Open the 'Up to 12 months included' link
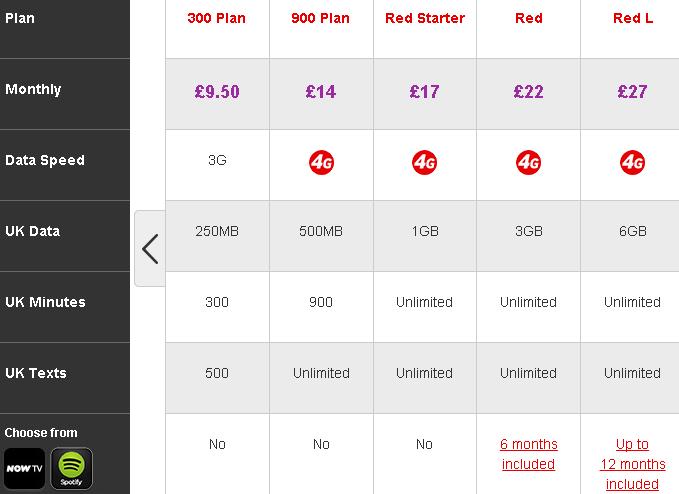 pyautogui.click(x=632, y=464)
